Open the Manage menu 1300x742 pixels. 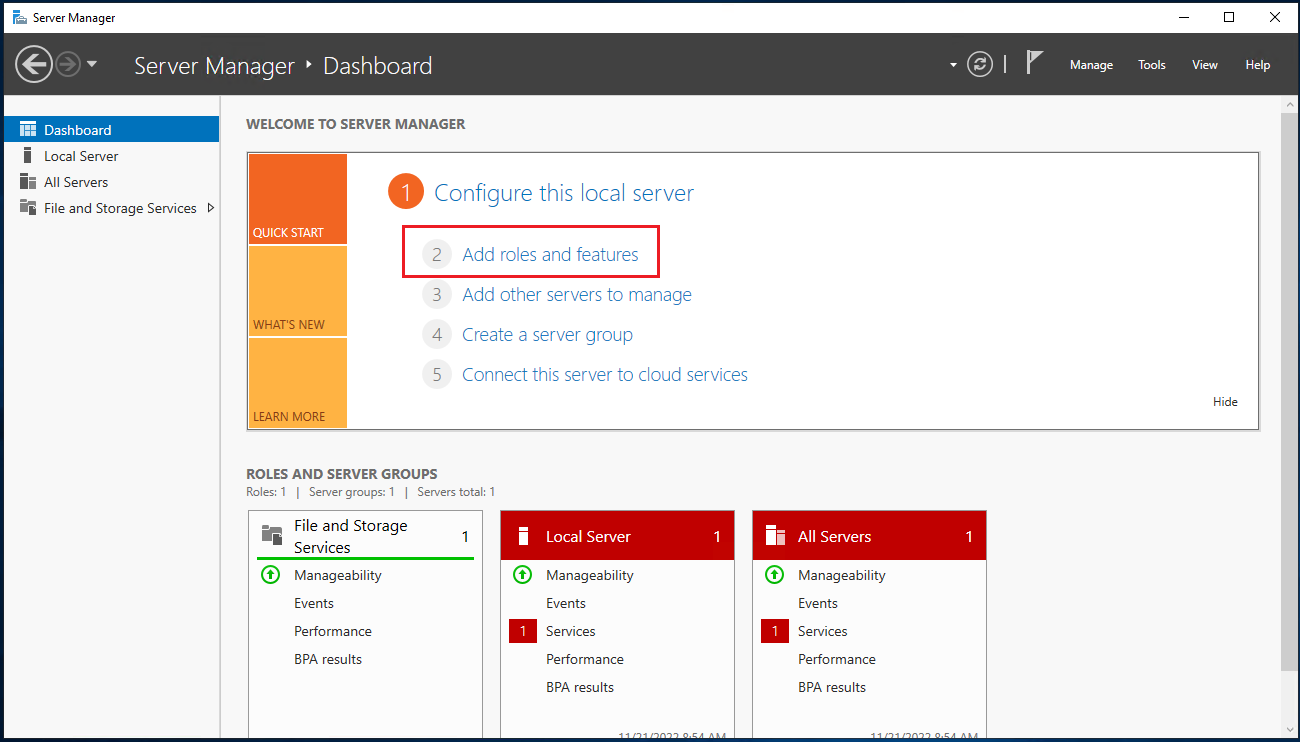(x=1091, y=65)
